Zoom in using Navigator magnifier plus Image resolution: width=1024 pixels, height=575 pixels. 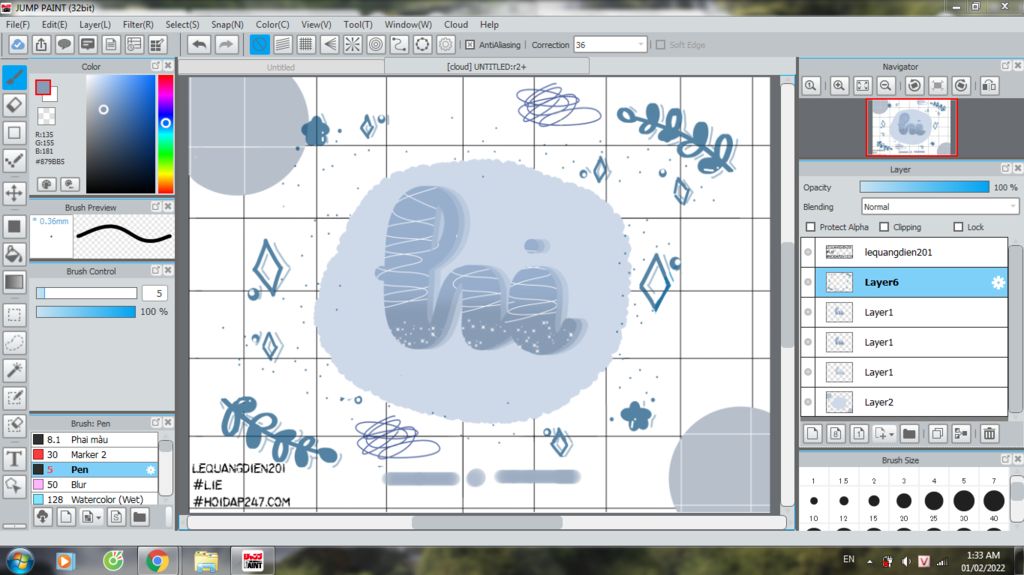click(x=839, y=86)
